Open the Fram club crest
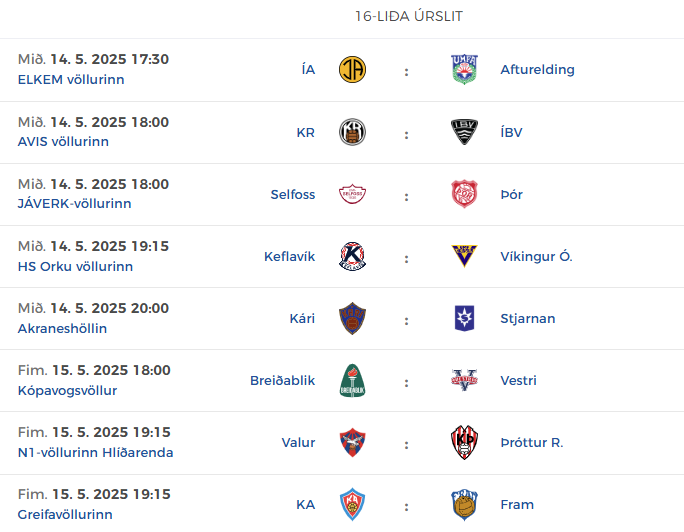This screenshot has height=532, width=684. tap(464, 505)
